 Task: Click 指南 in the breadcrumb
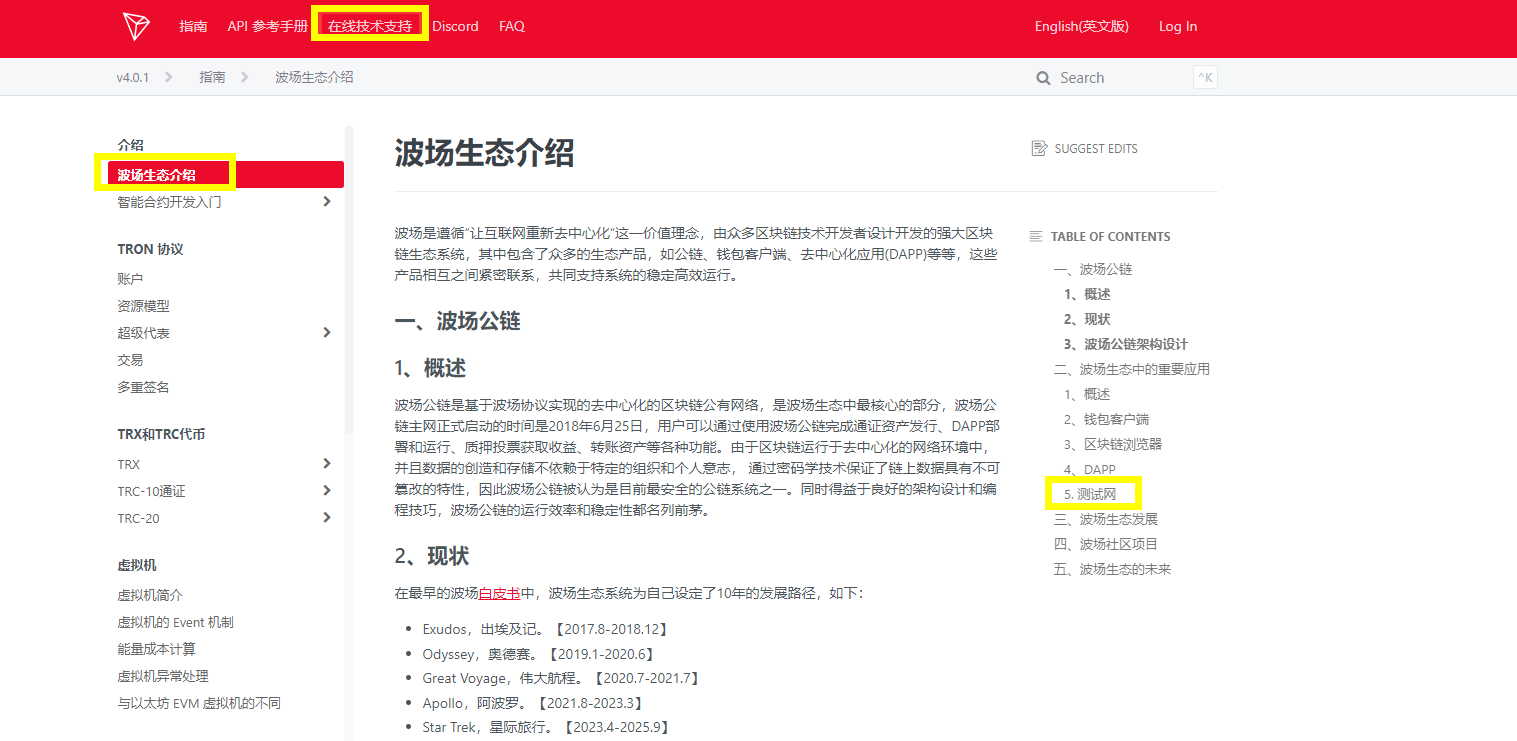coord(212,77)
